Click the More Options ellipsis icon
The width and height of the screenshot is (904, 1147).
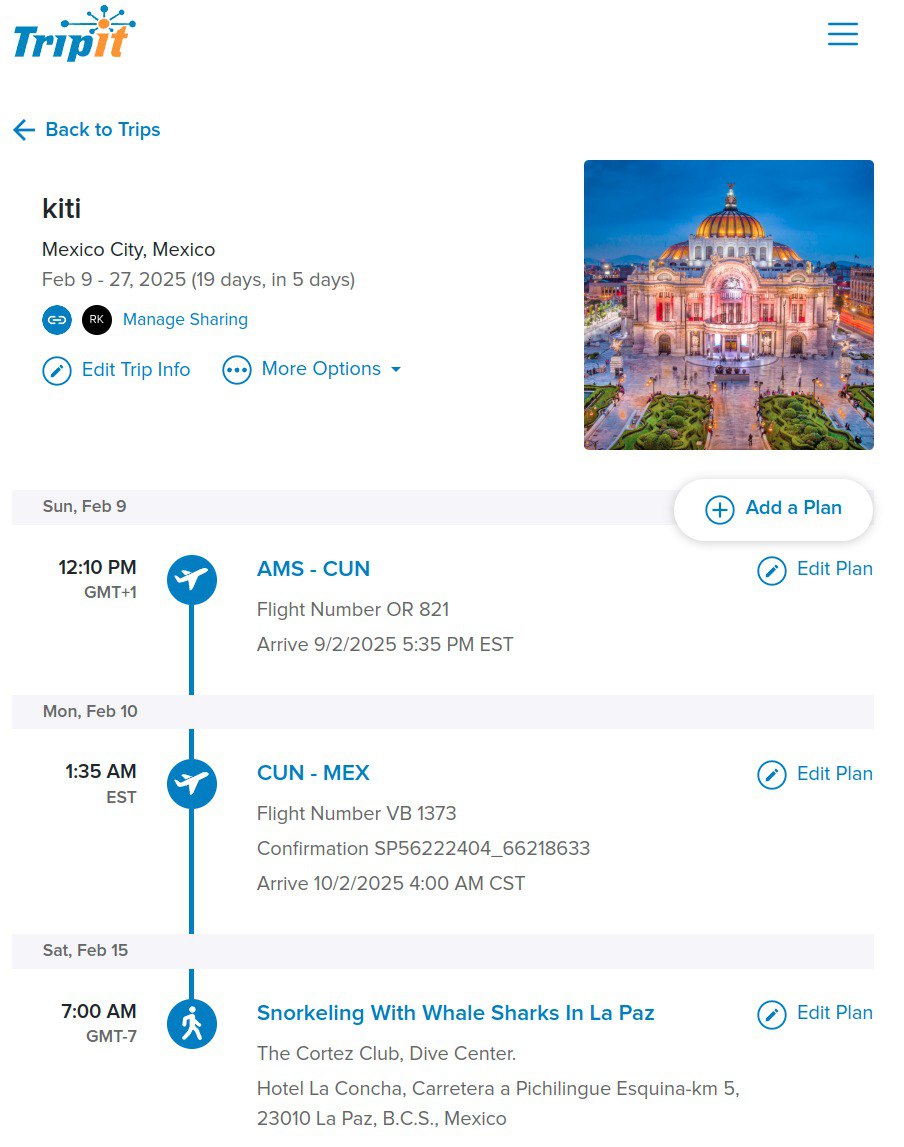tap(237, 371)
